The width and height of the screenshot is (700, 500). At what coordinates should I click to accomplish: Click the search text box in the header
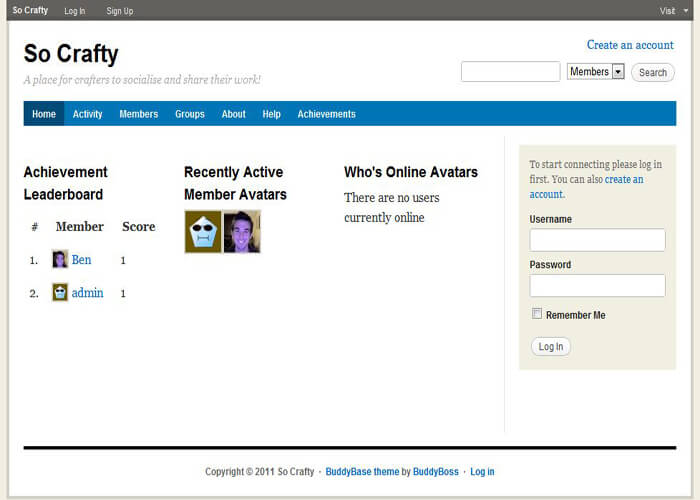(x=511, y=71)
